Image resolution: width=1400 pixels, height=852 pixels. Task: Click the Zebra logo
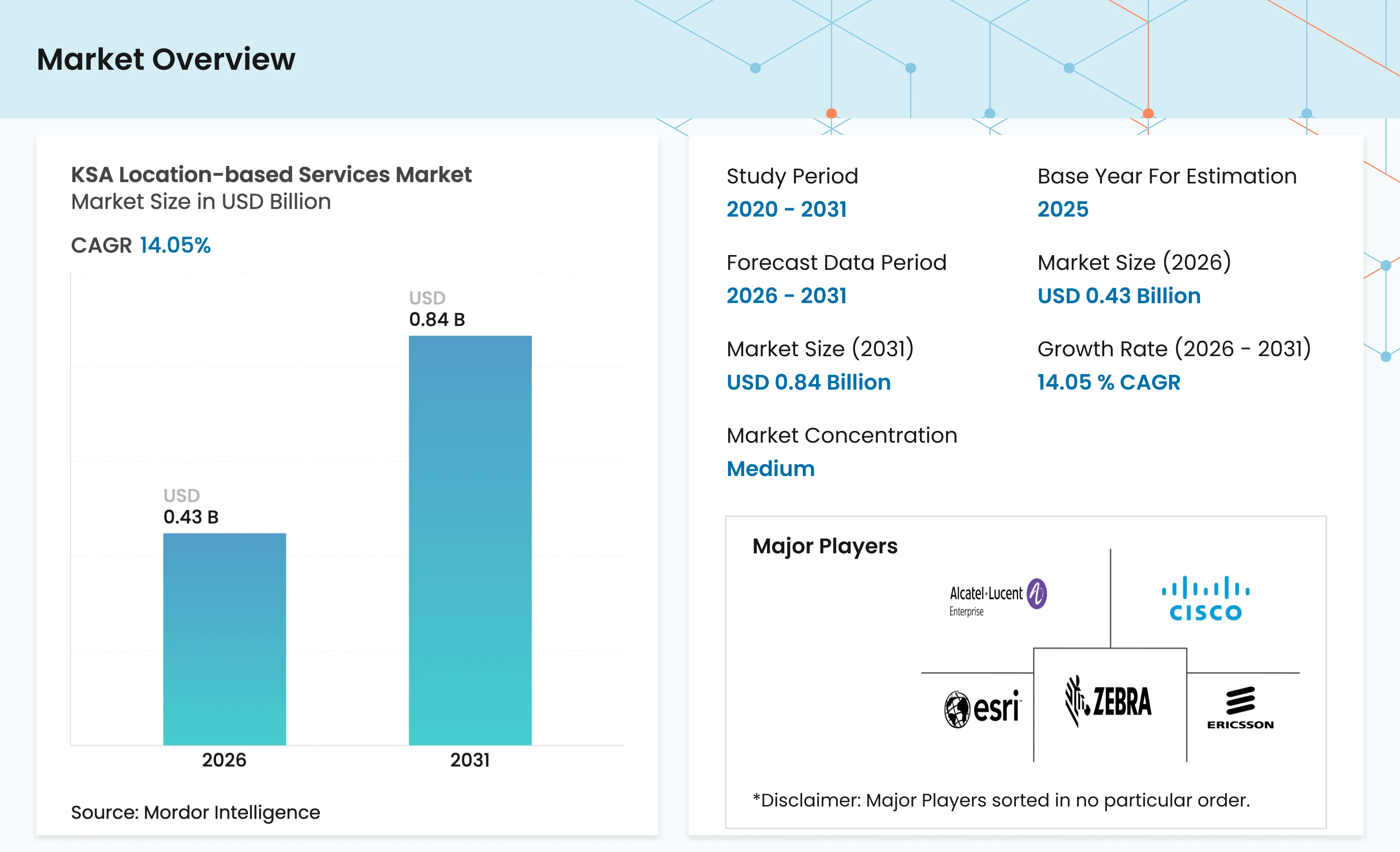click(x=1108, y=701)
